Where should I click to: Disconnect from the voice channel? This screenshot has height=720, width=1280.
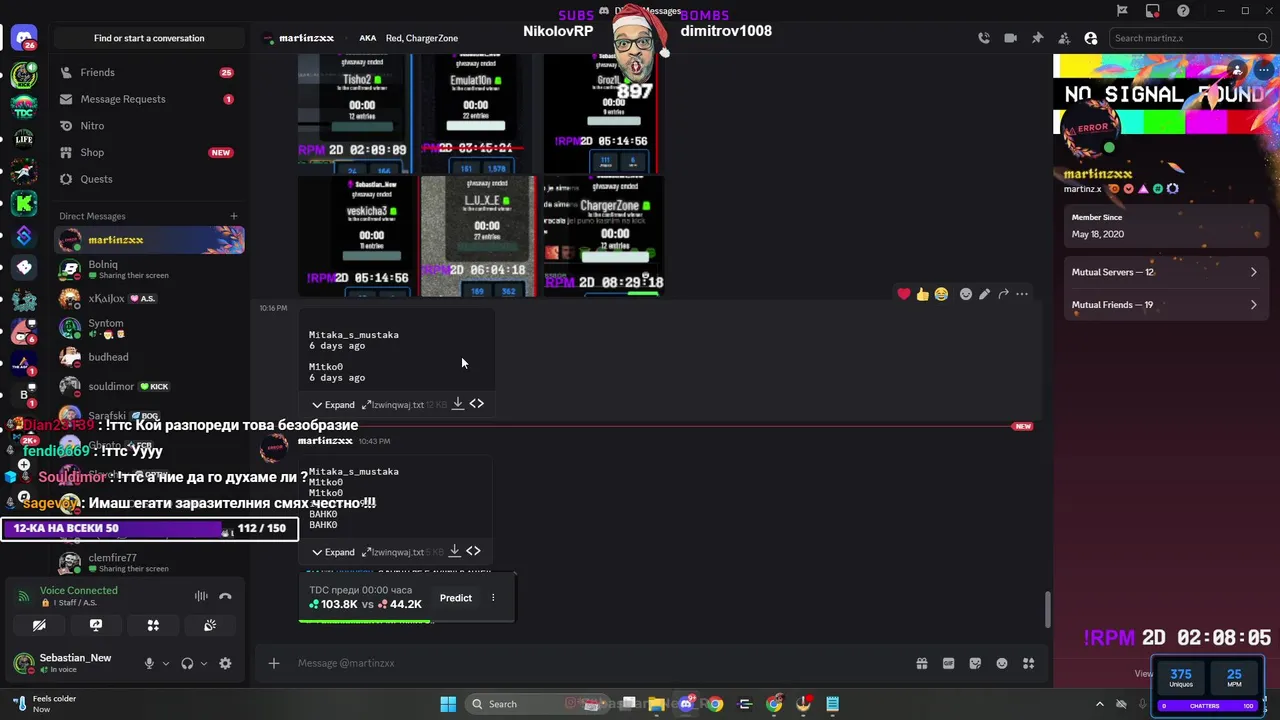(x=225, y=596)
